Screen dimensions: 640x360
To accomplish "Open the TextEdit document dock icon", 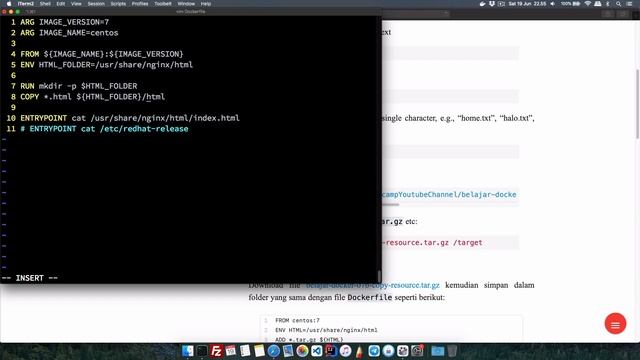I will pos(245,351).
